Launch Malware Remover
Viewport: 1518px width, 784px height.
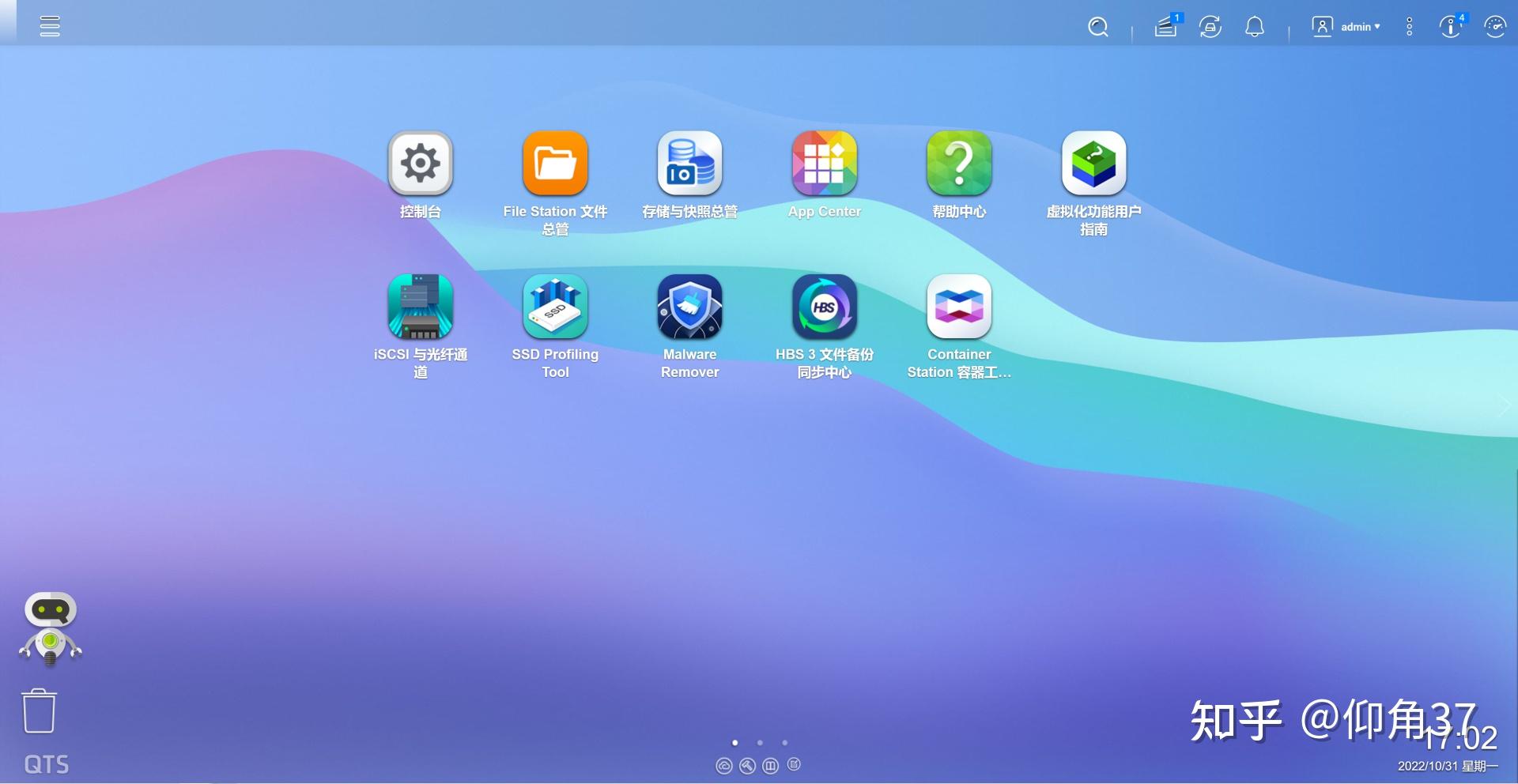(689, 306)
